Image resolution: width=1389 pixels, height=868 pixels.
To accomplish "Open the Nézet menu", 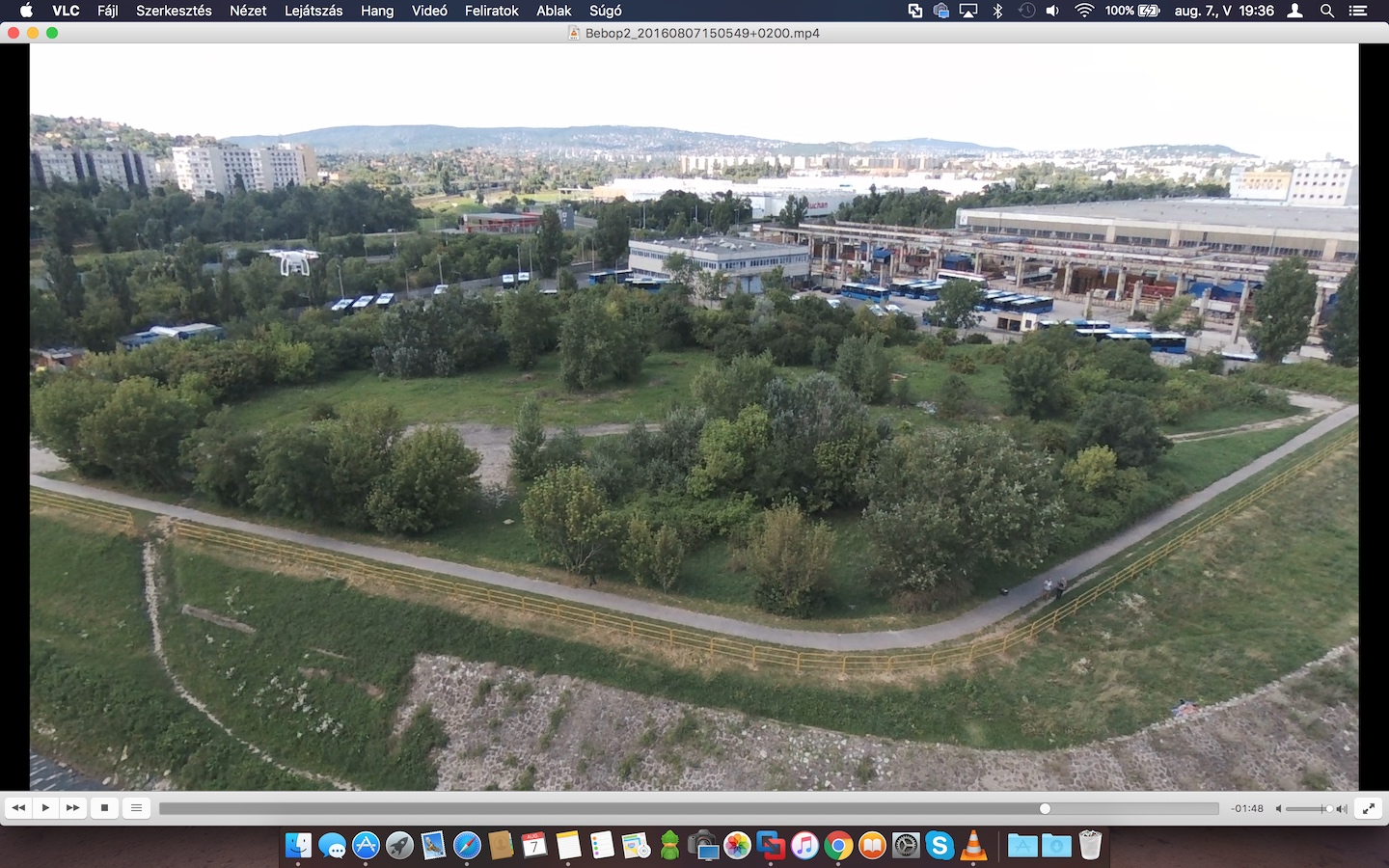I will point(248,11).
